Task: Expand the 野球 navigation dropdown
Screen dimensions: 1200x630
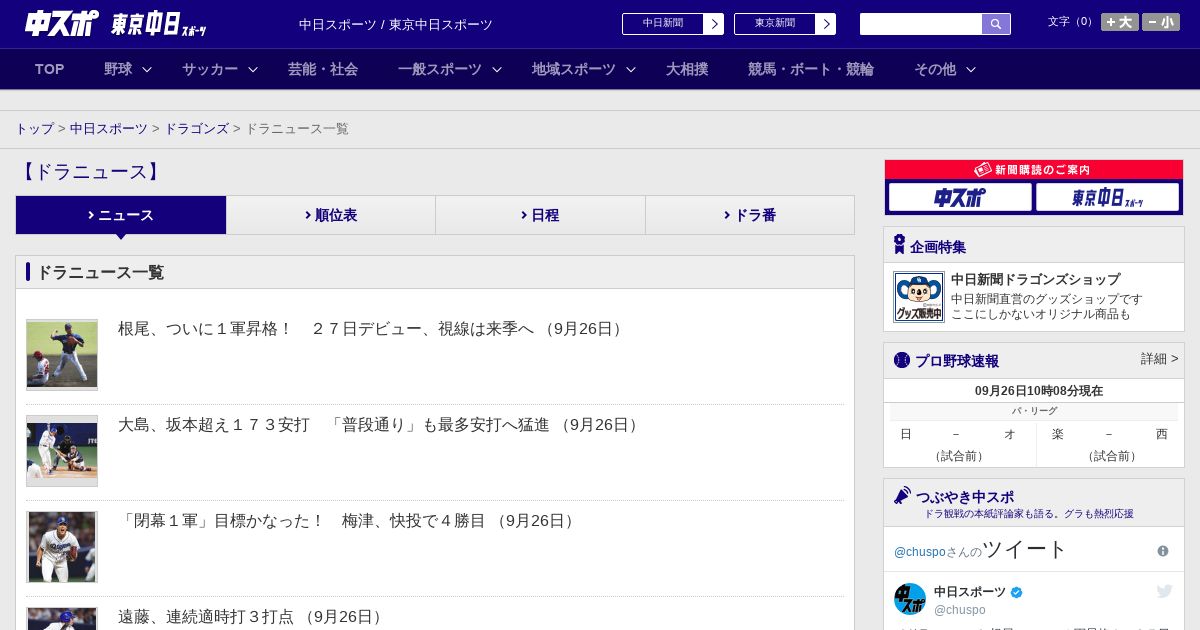Action: point(128,69)
